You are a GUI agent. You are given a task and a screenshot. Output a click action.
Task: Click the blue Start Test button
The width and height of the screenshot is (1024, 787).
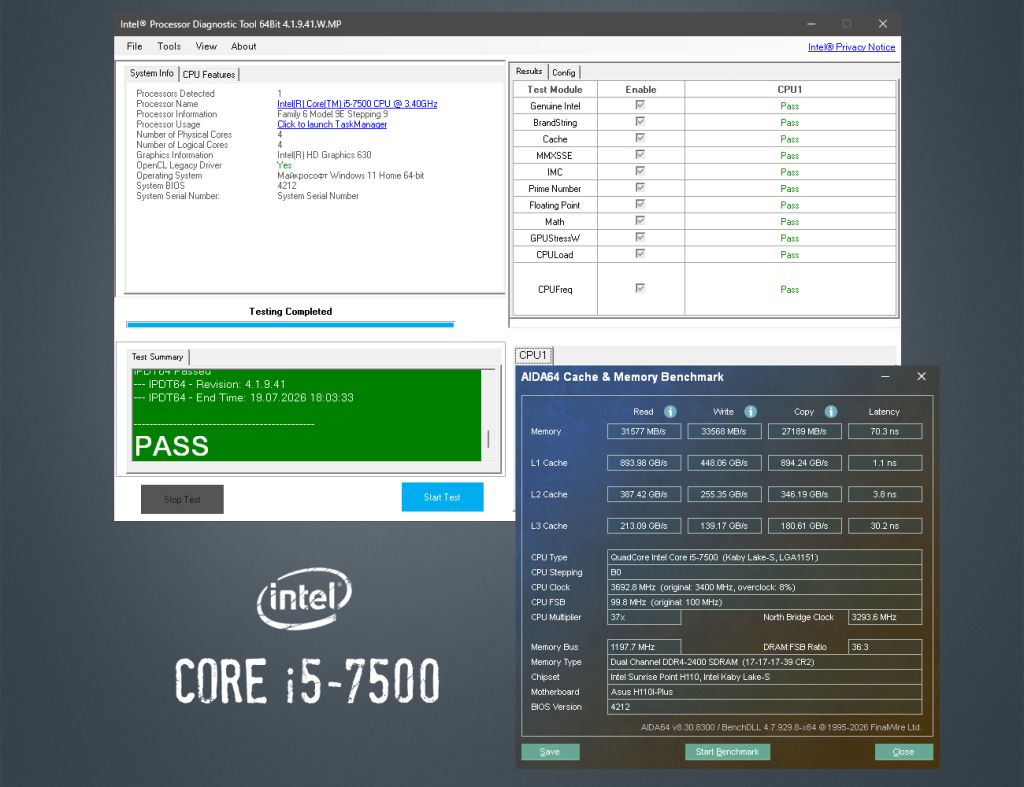pos(442,497)
